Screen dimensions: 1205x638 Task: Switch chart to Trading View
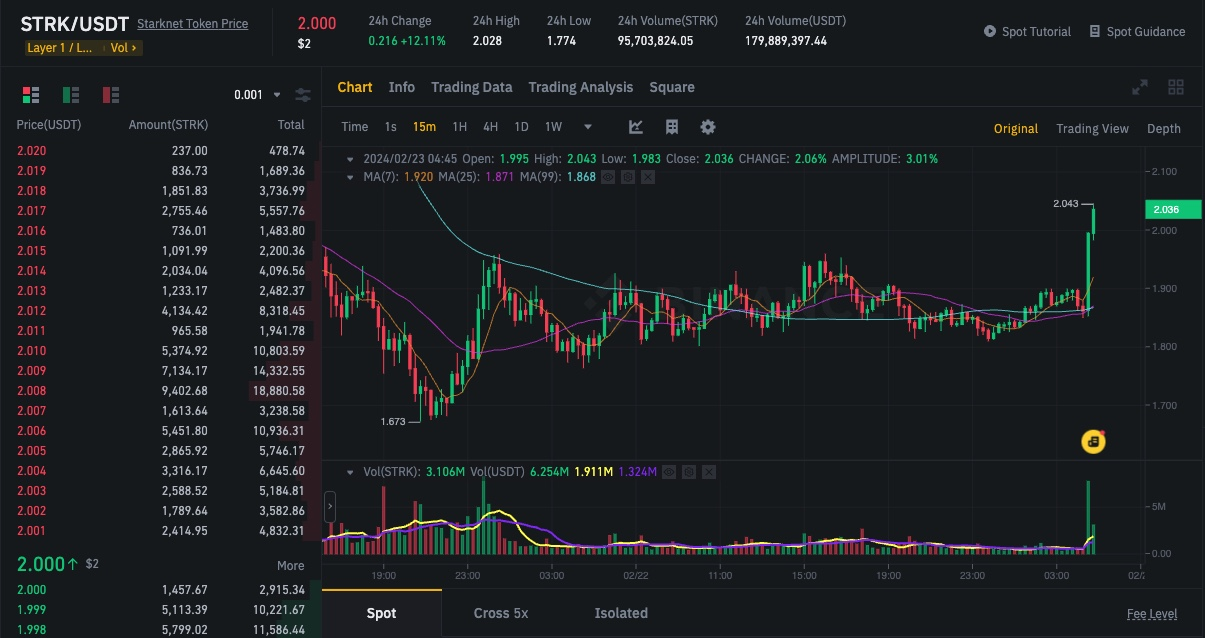[x=1093, y=128]
